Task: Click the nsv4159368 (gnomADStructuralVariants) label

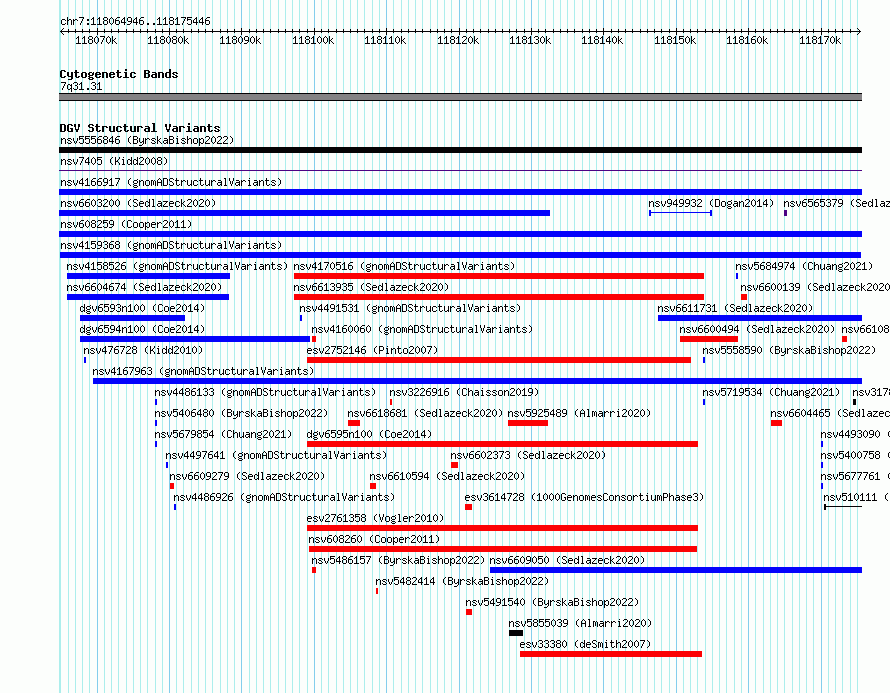Action: [171, 245]
